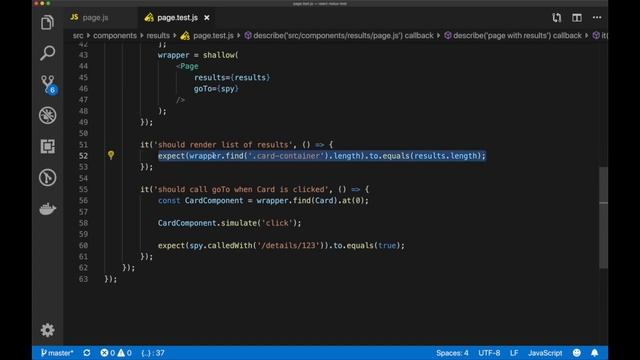Click 'results={results}' prop on line 45

point(232,78)
